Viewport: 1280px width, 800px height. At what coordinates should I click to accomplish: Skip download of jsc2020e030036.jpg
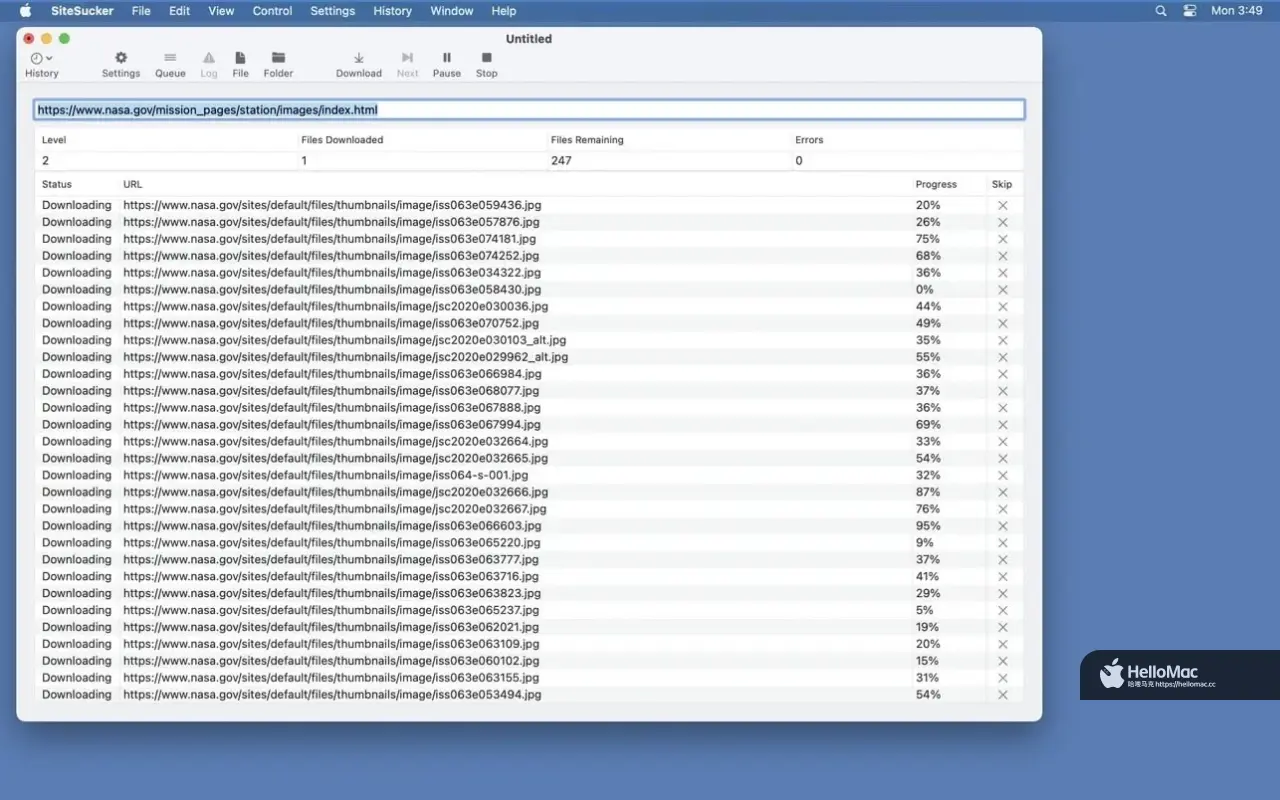click(x=1002, y=307)
